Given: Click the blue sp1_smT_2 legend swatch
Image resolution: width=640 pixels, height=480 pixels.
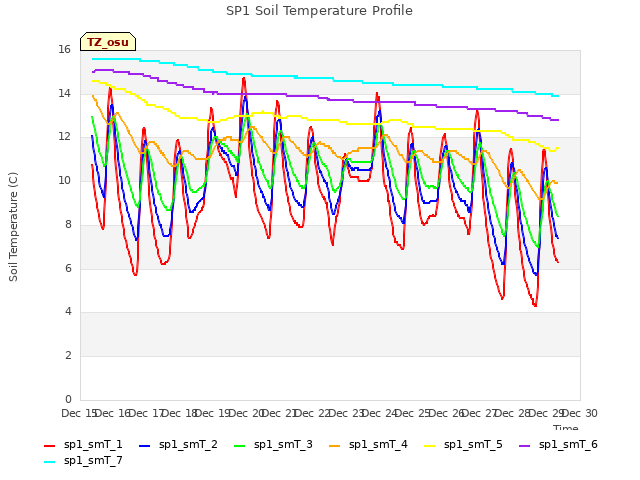Looking at the screenshot, I should point(144,446).
